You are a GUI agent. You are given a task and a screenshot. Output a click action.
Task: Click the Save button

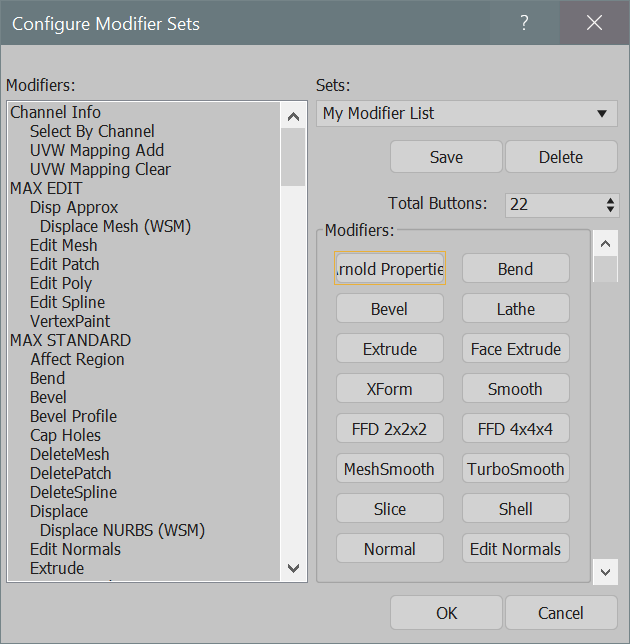446,157
